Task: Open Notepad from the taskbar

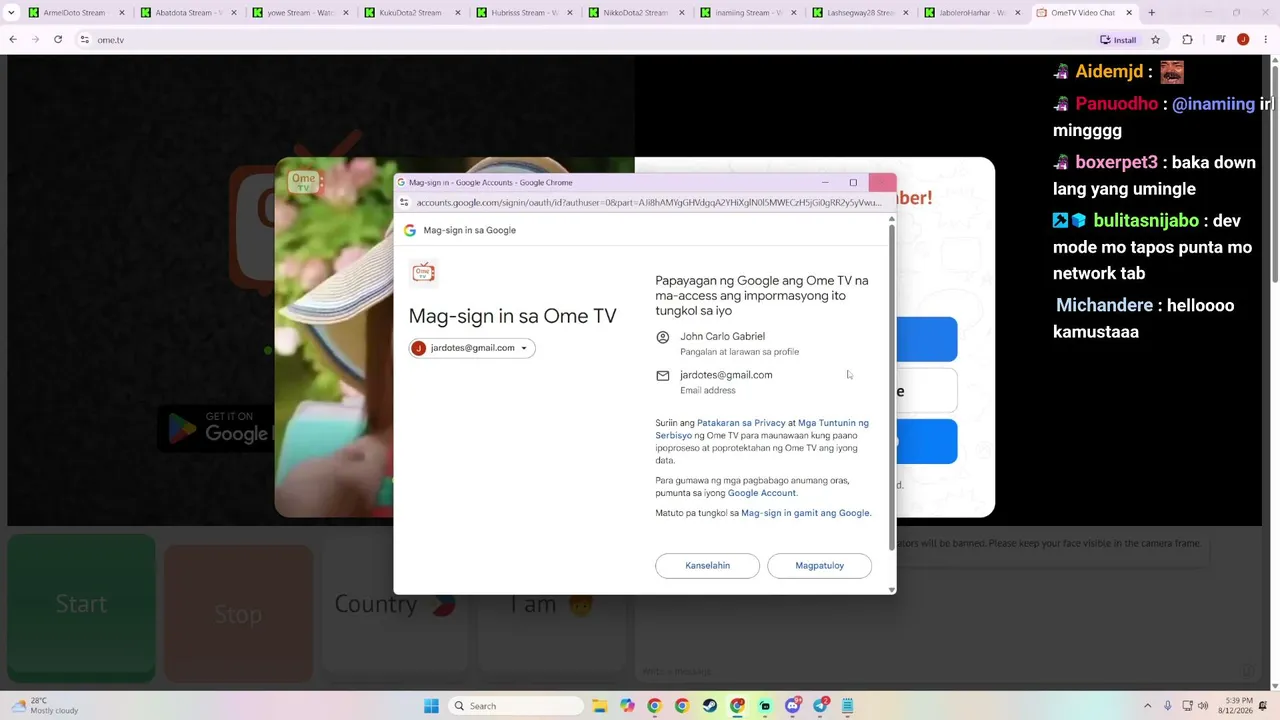Action: (848, 706)
